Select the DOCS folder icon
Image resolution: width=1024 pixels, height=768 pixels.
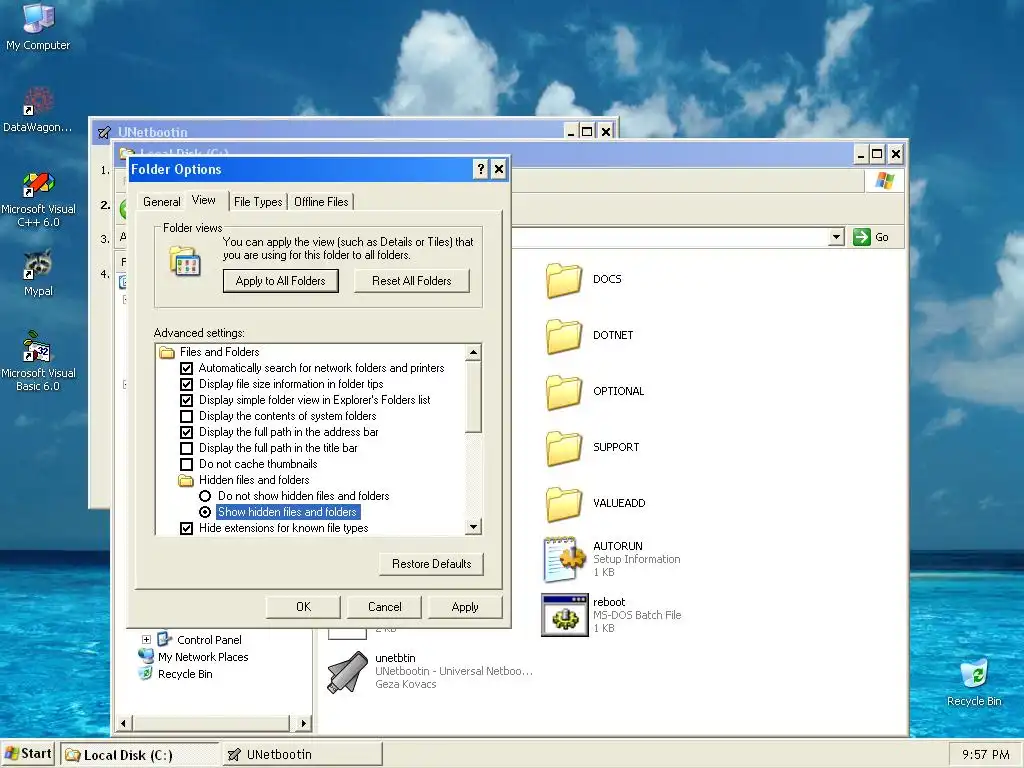(564, 280)
